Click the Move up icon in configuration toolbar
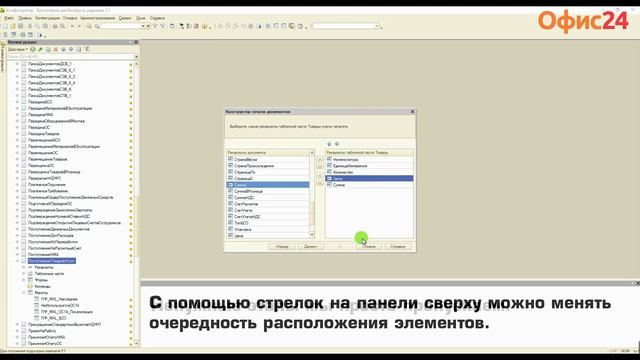Screen dimensions: 640x360 pyautogui.click(x=63, y=49)
